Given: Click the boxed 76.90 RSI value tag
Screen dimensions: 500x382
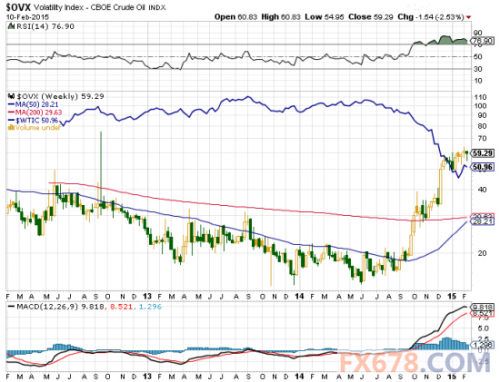Looking at the screenshot, I should (482, 41).
